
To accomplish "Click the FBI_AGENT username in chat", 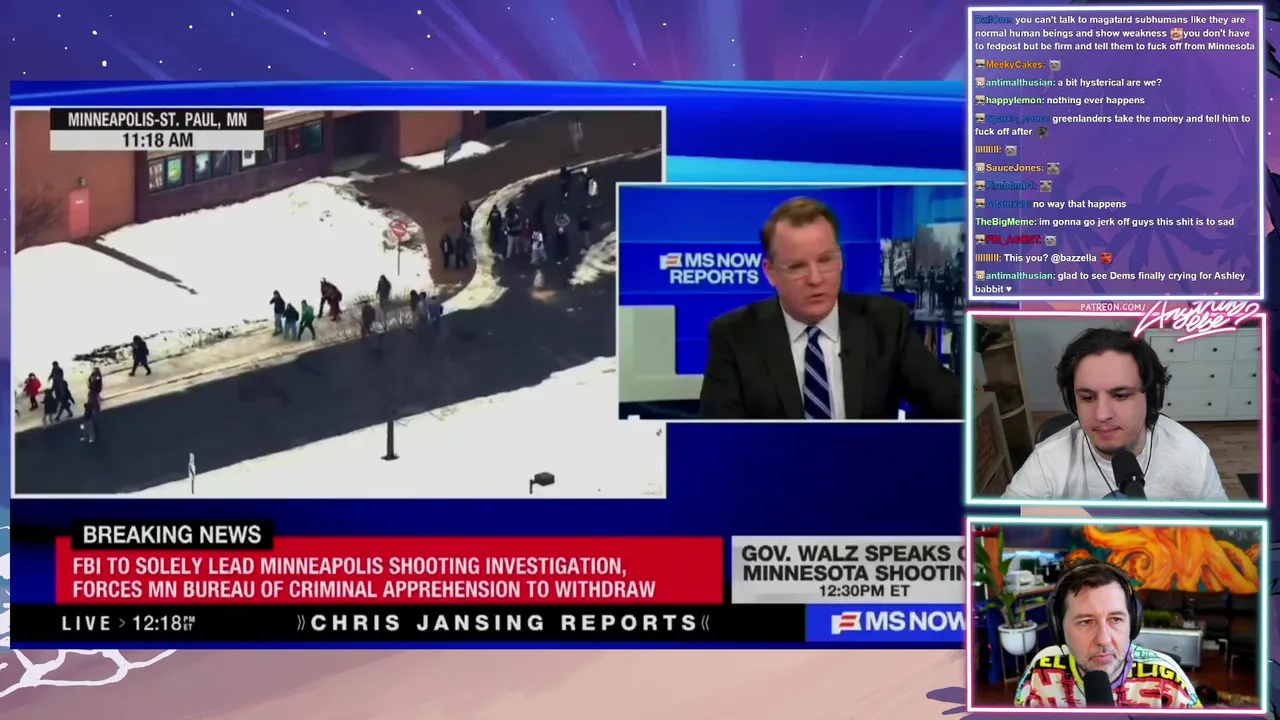I will pos(1014,240).
